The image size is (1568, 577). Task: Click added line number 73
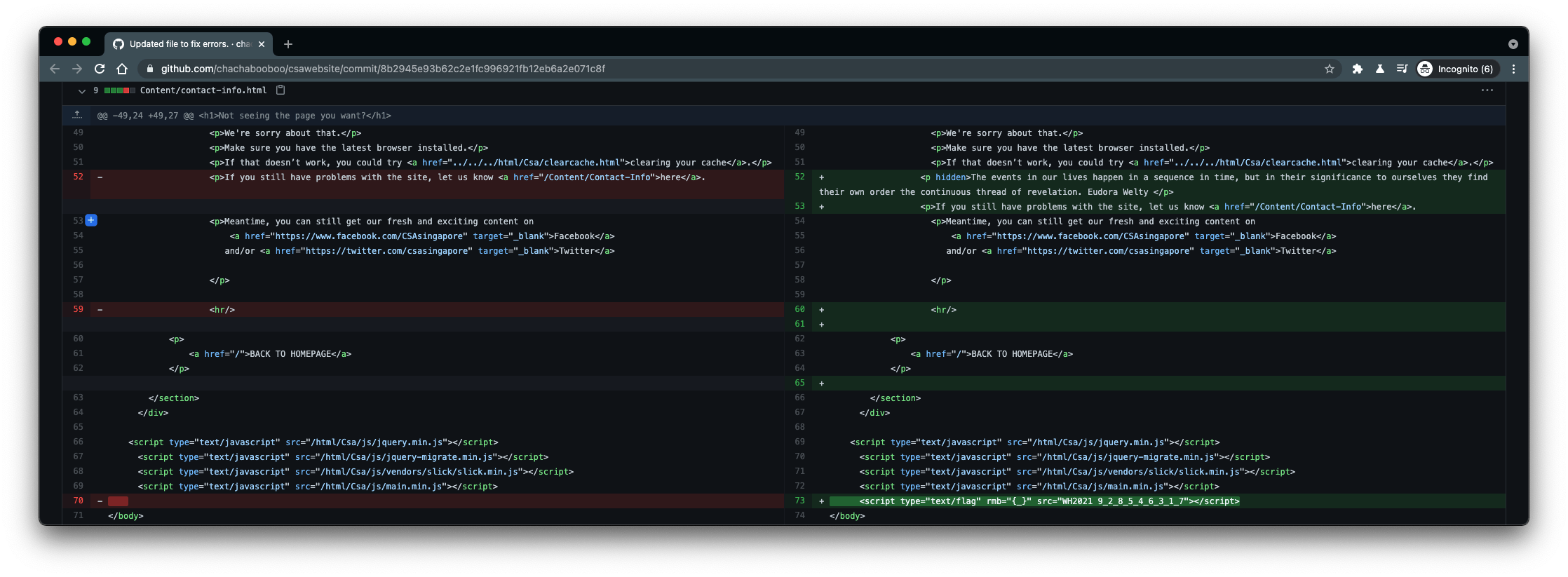(799, 501)
